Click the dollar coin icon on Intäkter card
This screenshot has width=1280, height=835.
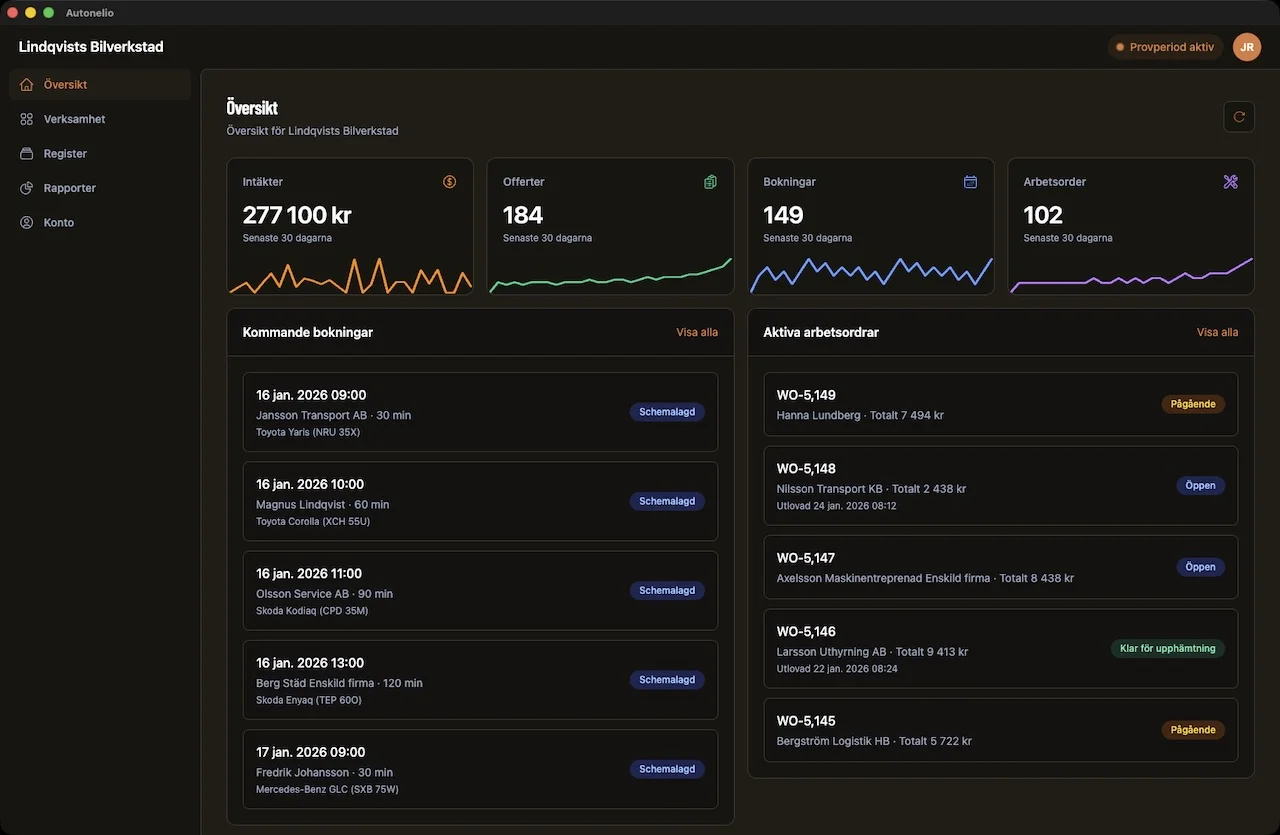449,181
